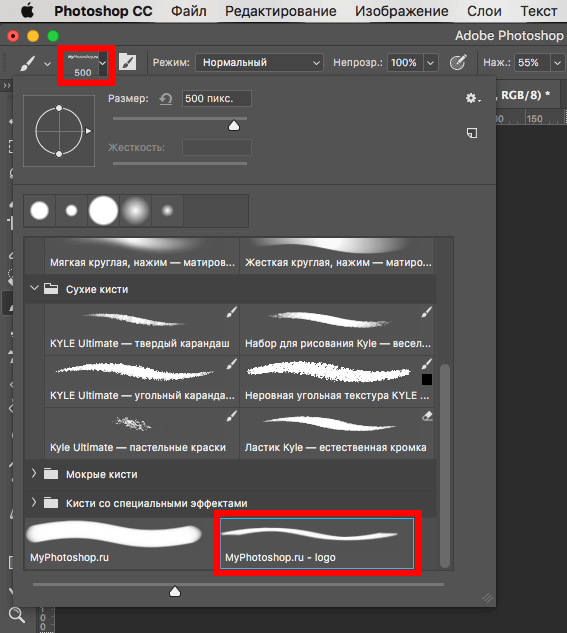Select Неровная угольная текстура KYLE brush
The width and height of the screenshot is (567, 633).
pos(337,381)
